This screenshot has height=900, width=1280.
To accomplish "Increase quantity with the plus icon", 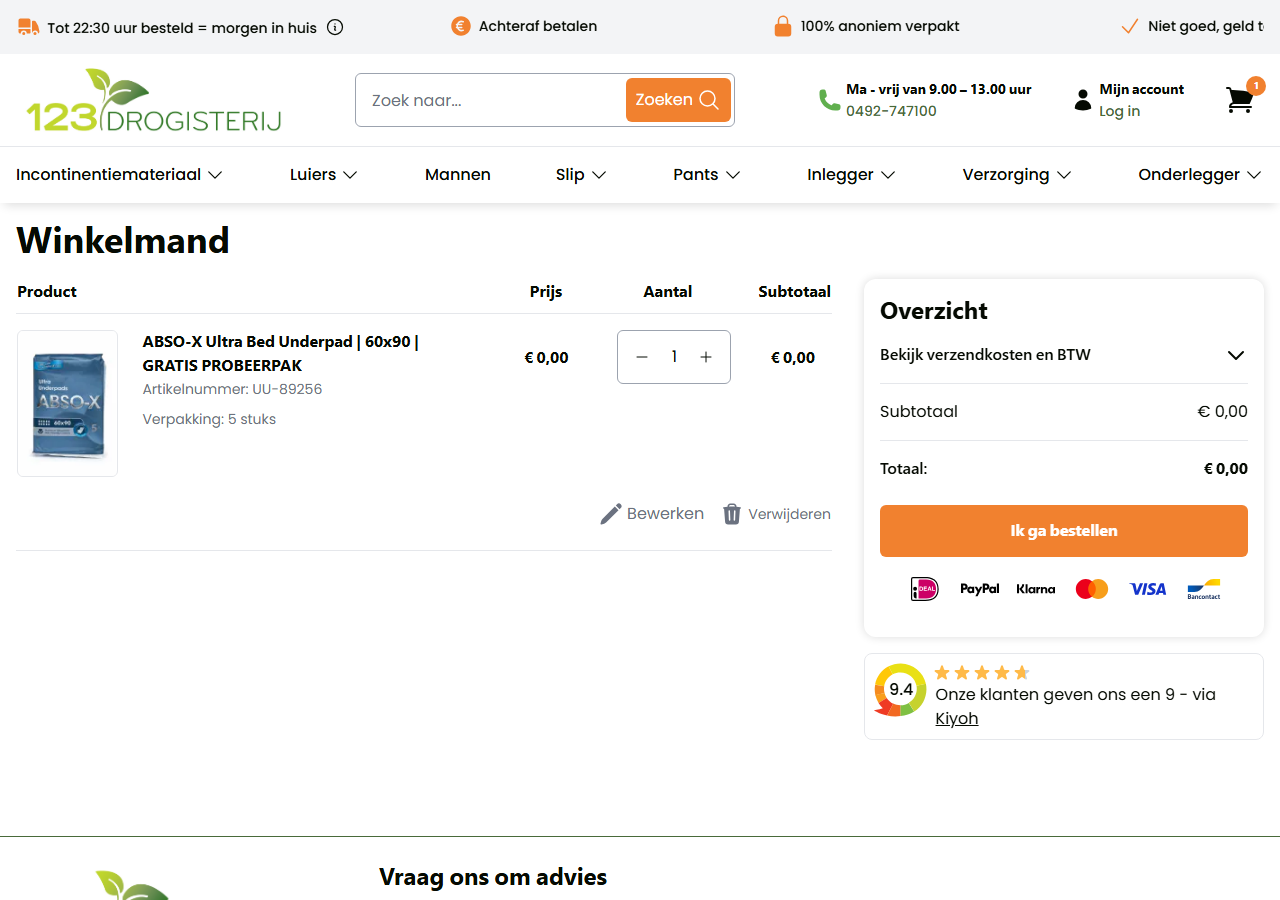I will (706, 357).
